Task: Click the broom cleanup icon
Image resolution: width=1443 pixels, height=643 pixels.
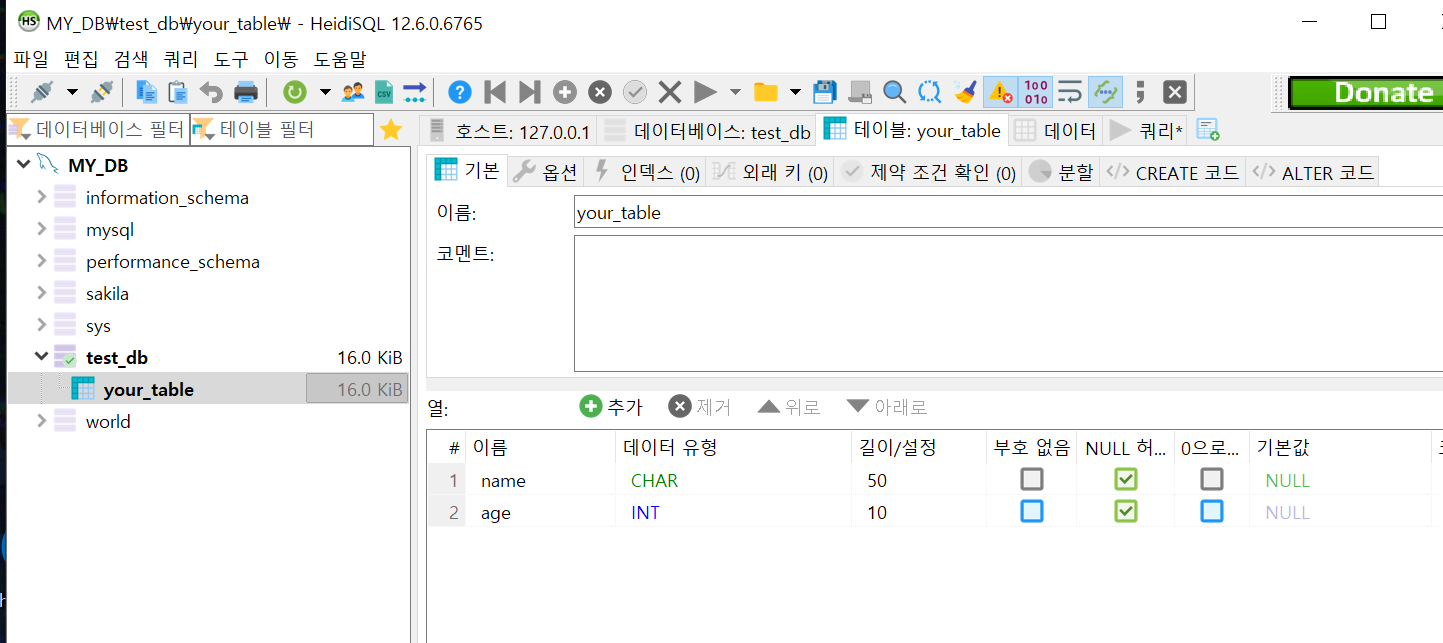Action: 964,93
